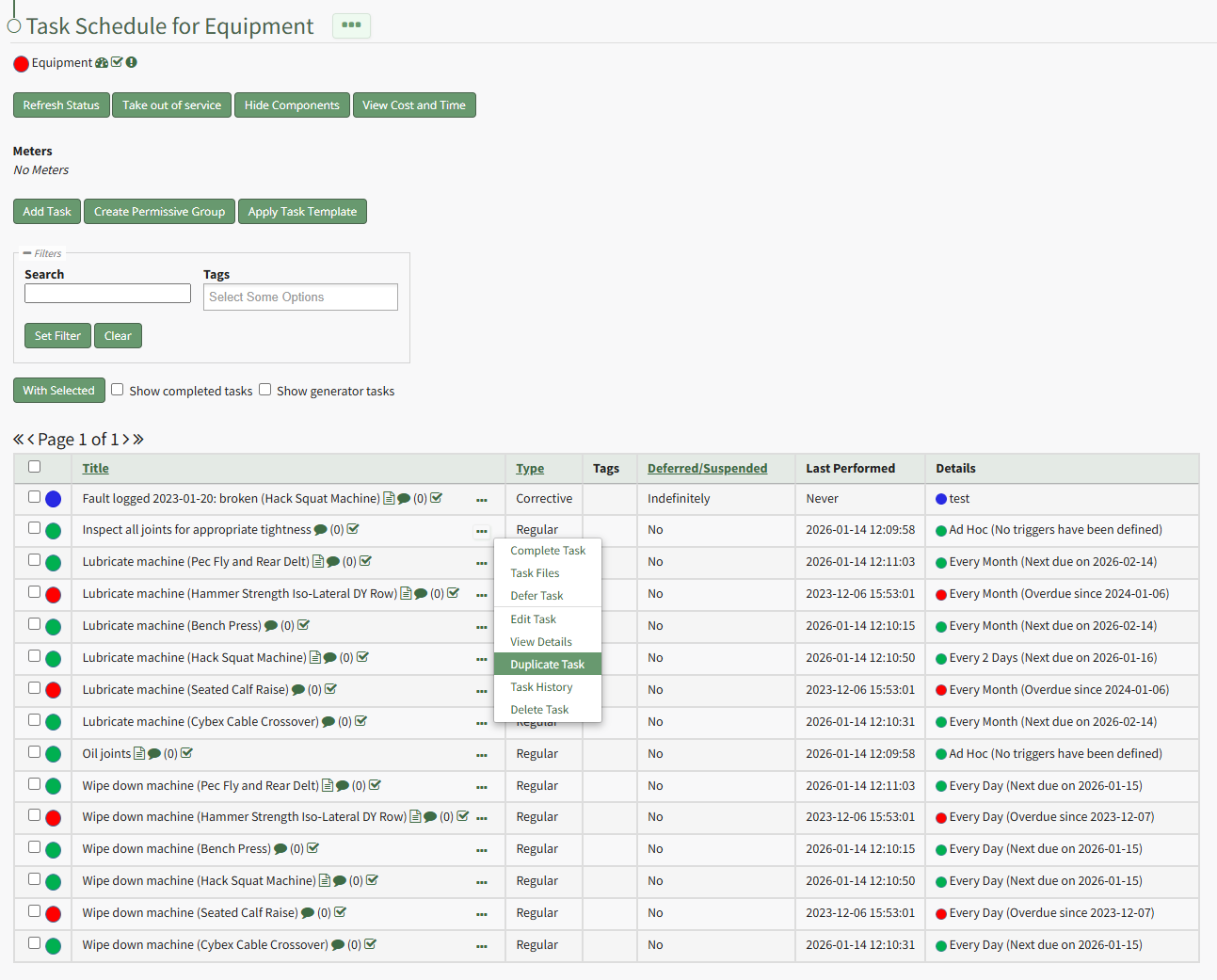This screenshot has height=980, width=1217.
Task: Click document icon on Fault logged task row
Action: (x=389, y=499)
